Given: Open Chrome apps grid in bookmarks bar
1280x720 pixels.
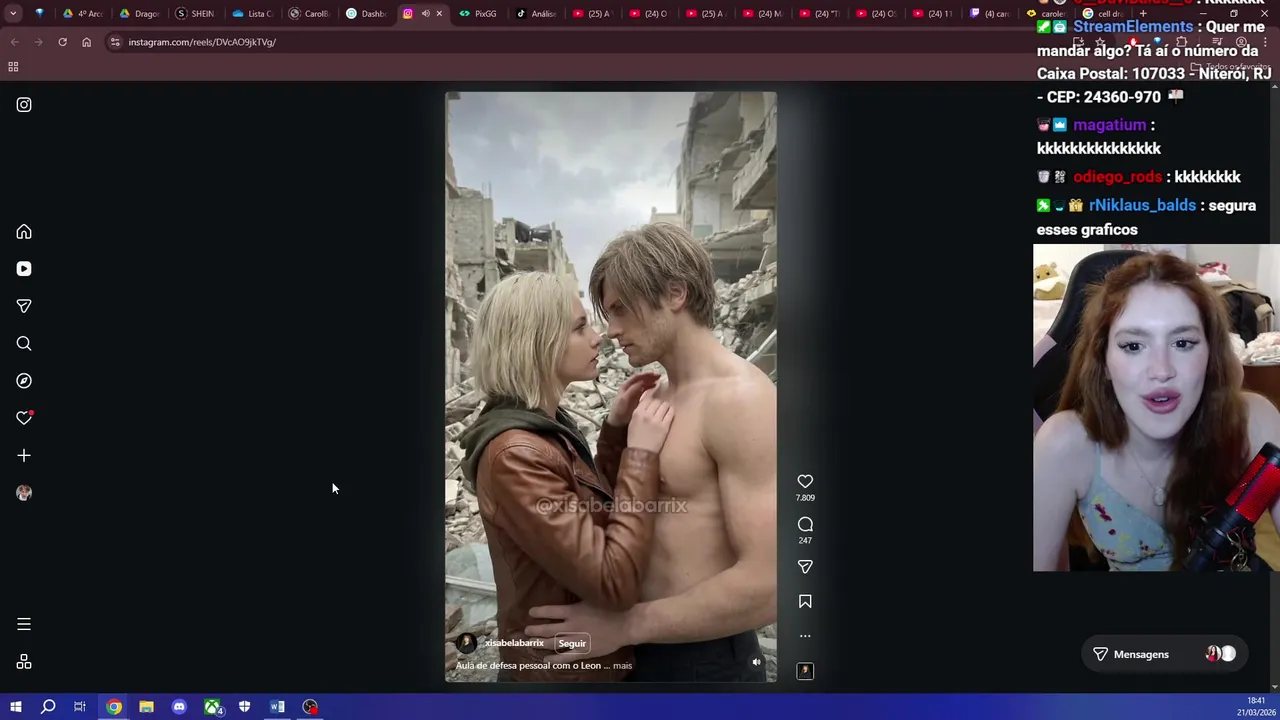Looking at the screenshot, I should [x=13, y=67].
